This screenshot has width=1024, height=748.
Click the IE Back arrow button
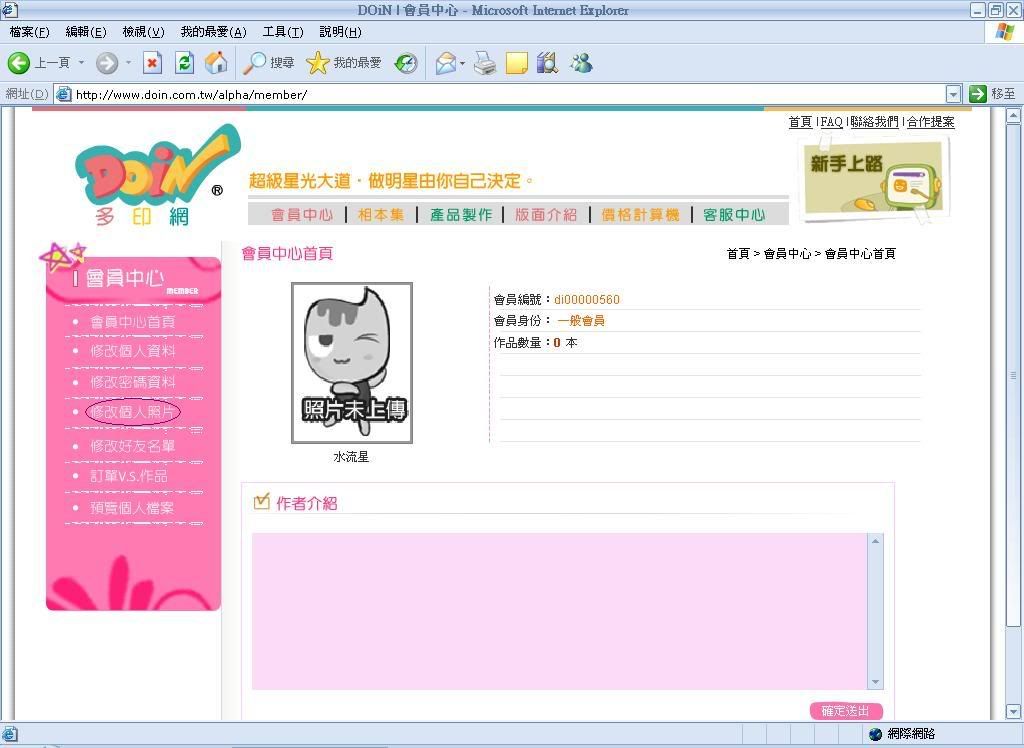coord(19,63)
